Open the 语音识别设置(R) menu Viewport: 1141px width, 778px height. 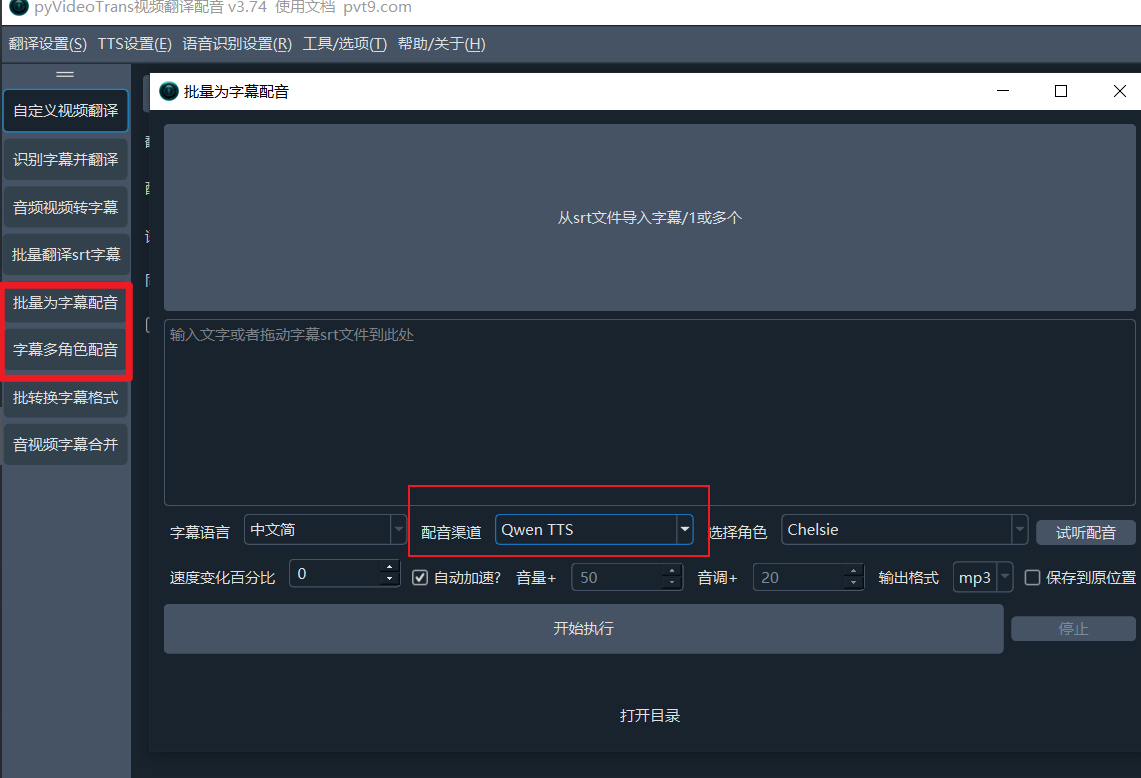click(237, 44)
